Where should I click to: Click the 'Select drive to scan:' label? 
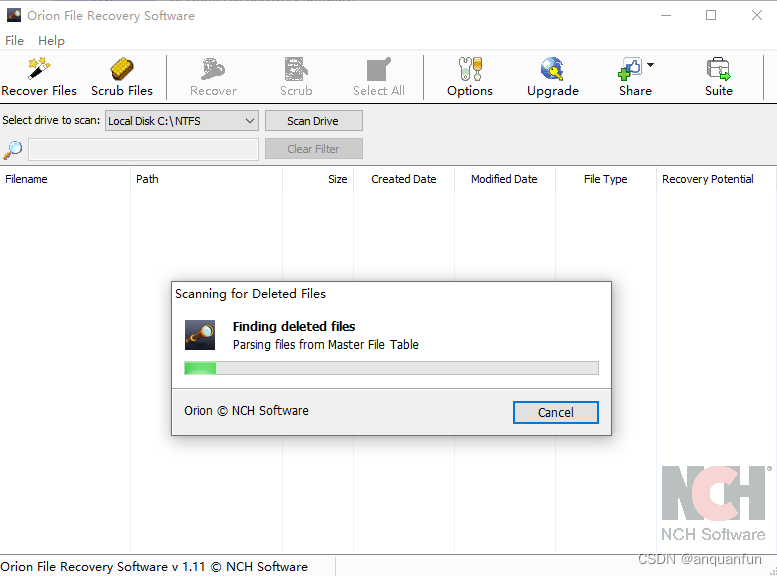coord(51,120)
